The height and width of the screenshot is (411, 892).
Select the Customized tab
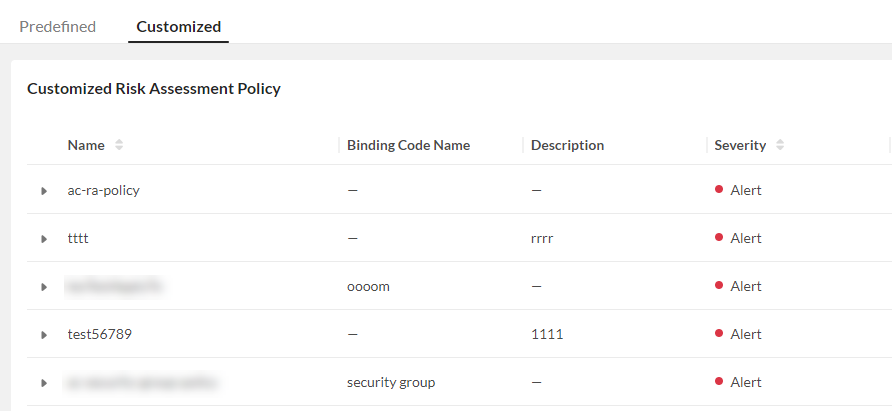coord(178,27)
